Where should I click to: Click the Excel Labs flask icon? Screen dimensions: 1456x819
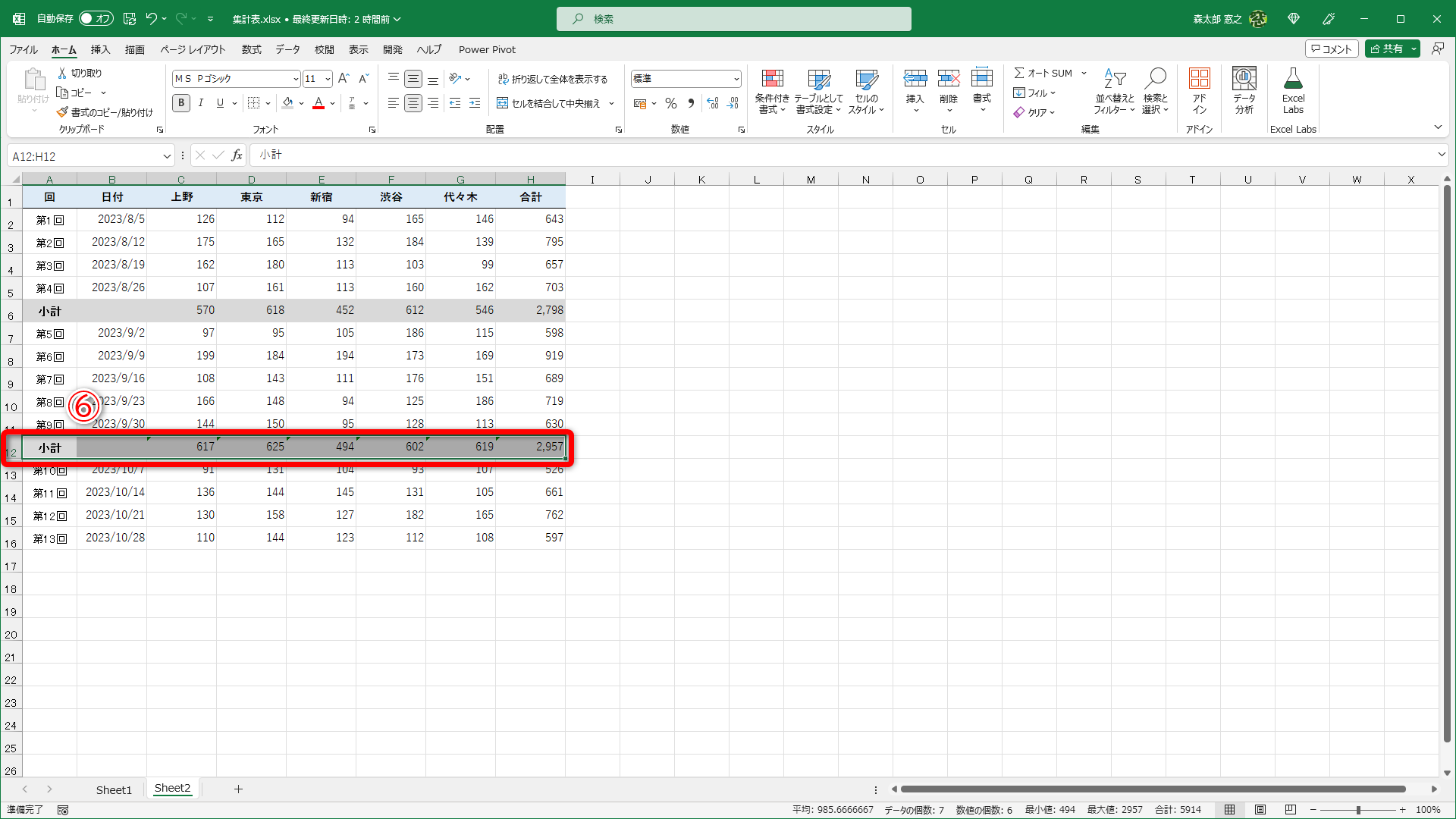coord(1293,79)
